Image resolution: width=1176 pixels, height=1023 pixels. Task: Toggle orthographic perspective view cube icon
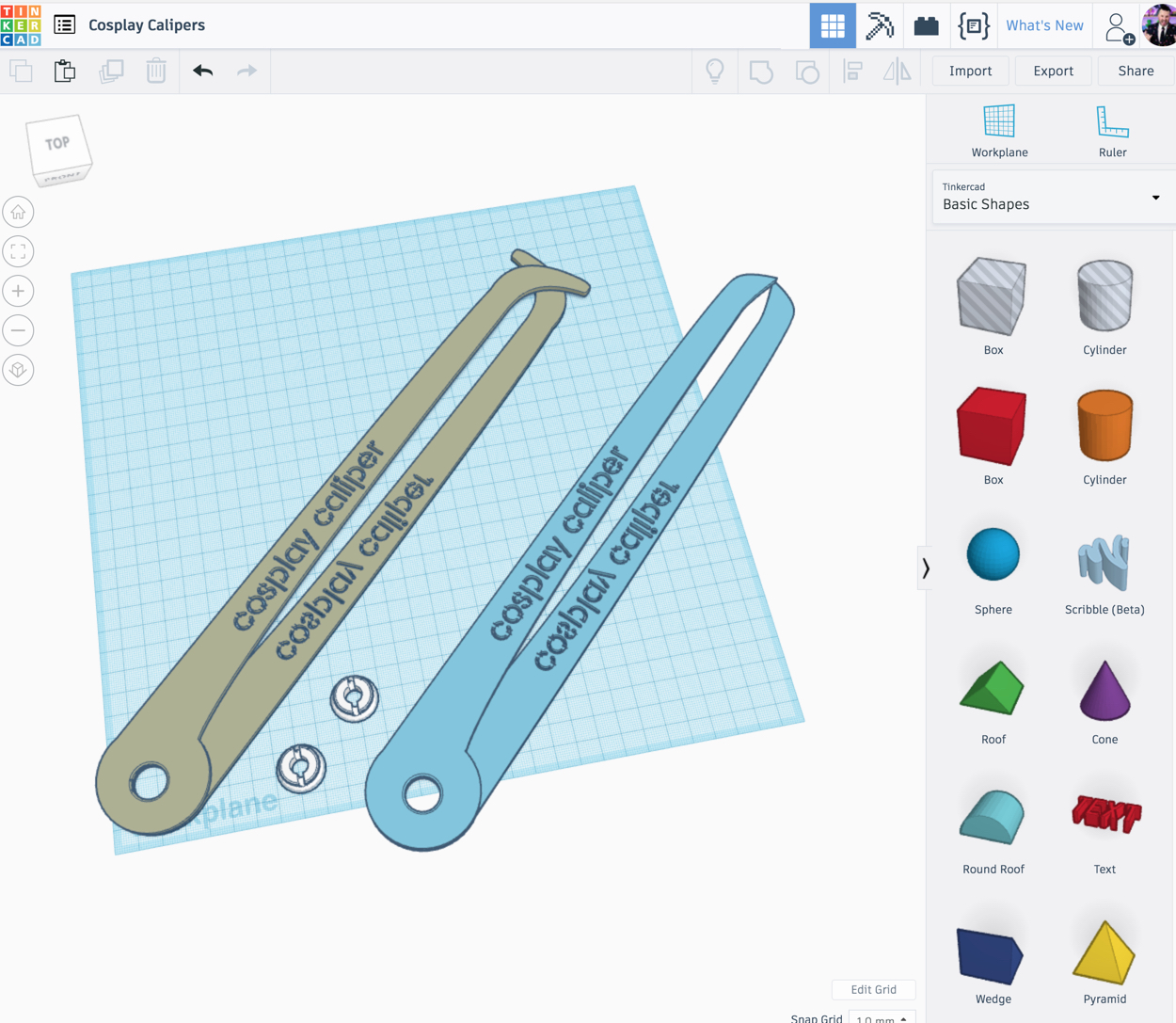18,370
